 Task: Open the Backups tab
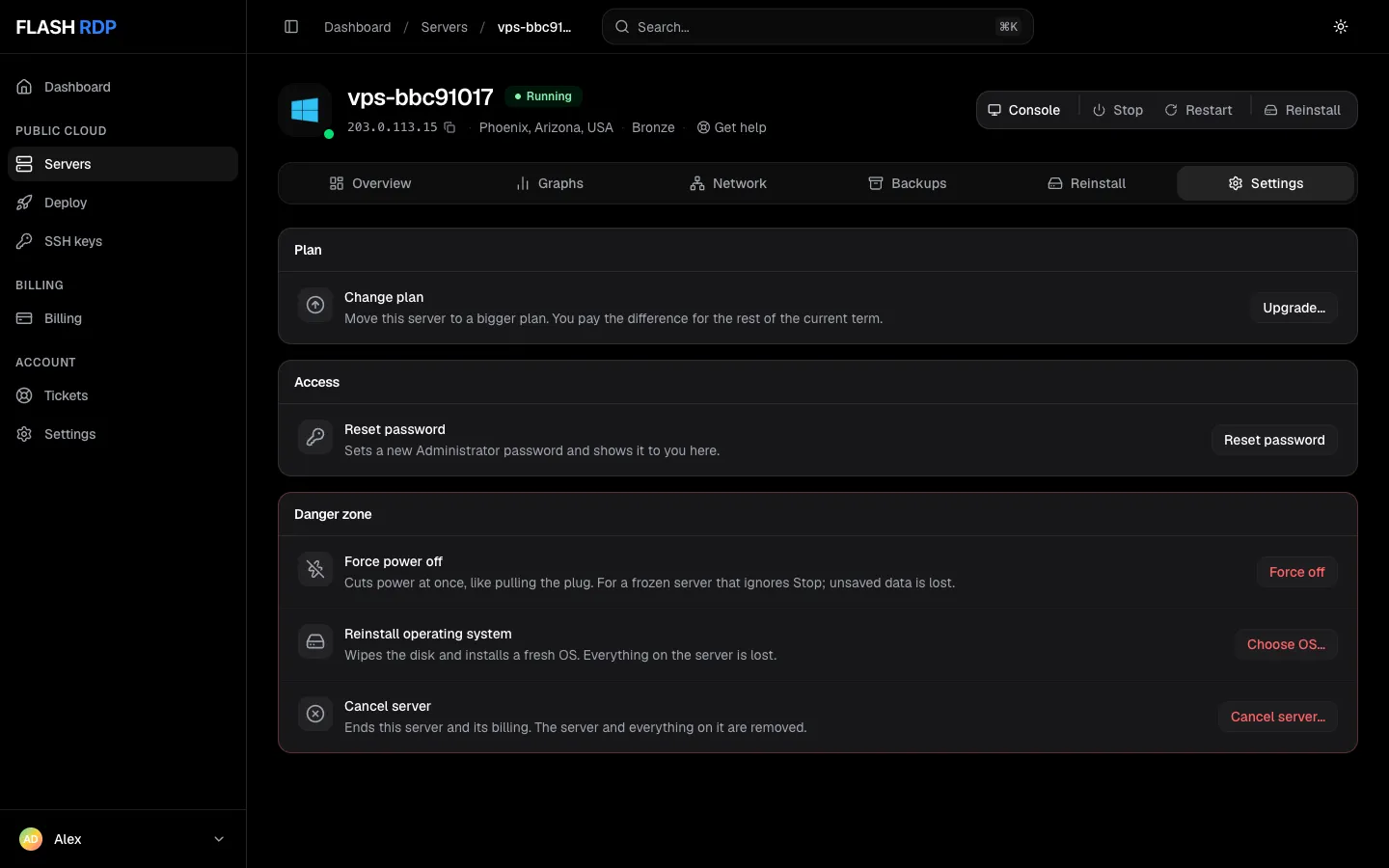point(908,183)
